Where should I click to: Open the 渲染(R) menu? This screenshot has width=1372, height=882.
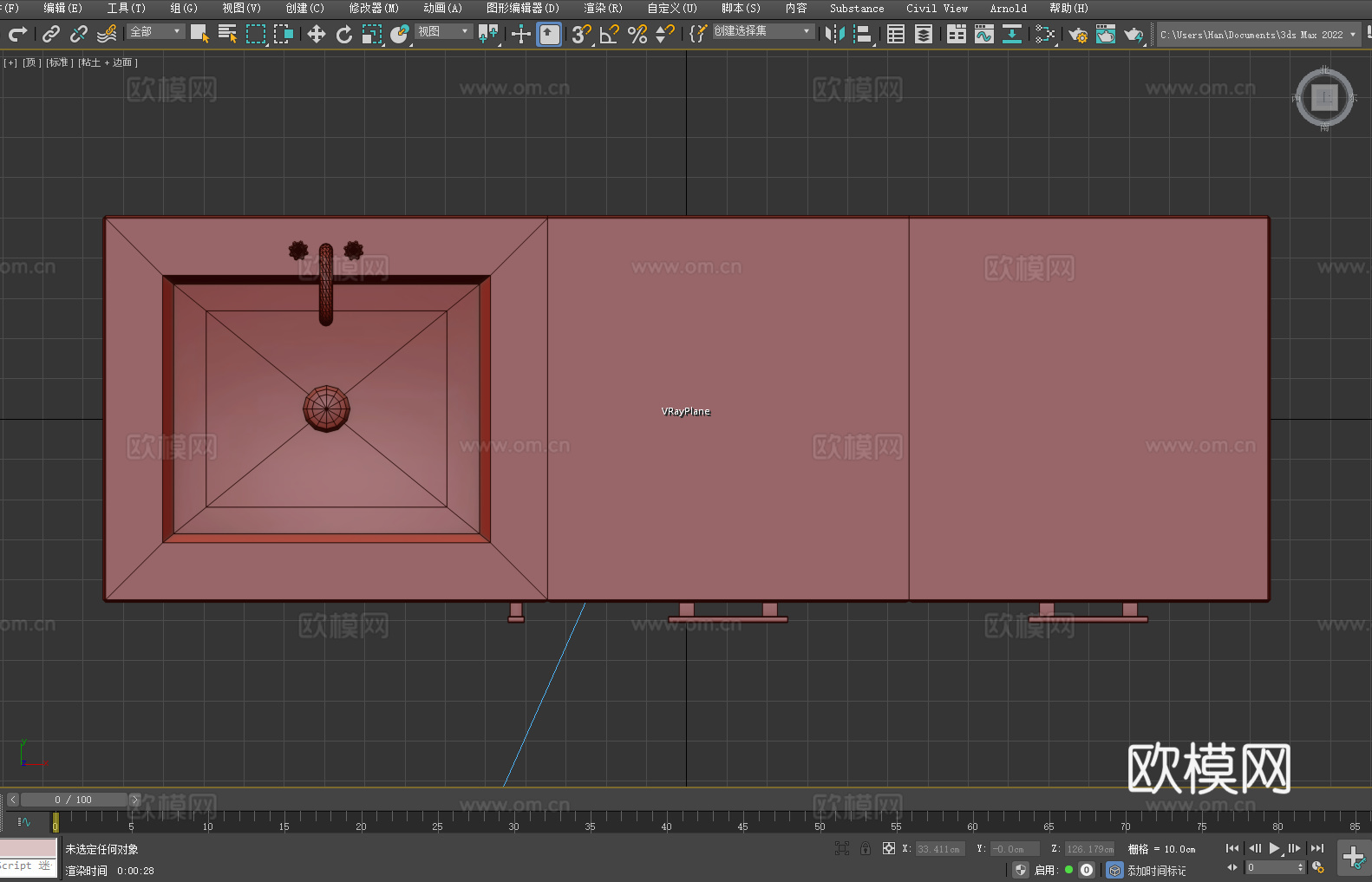coord(603,9)
